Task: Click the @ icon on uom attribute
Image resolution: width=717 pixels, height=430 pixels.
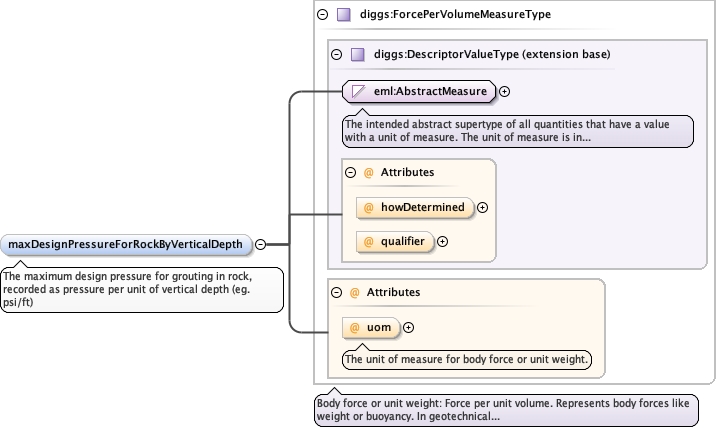Action: coord(354,327)
